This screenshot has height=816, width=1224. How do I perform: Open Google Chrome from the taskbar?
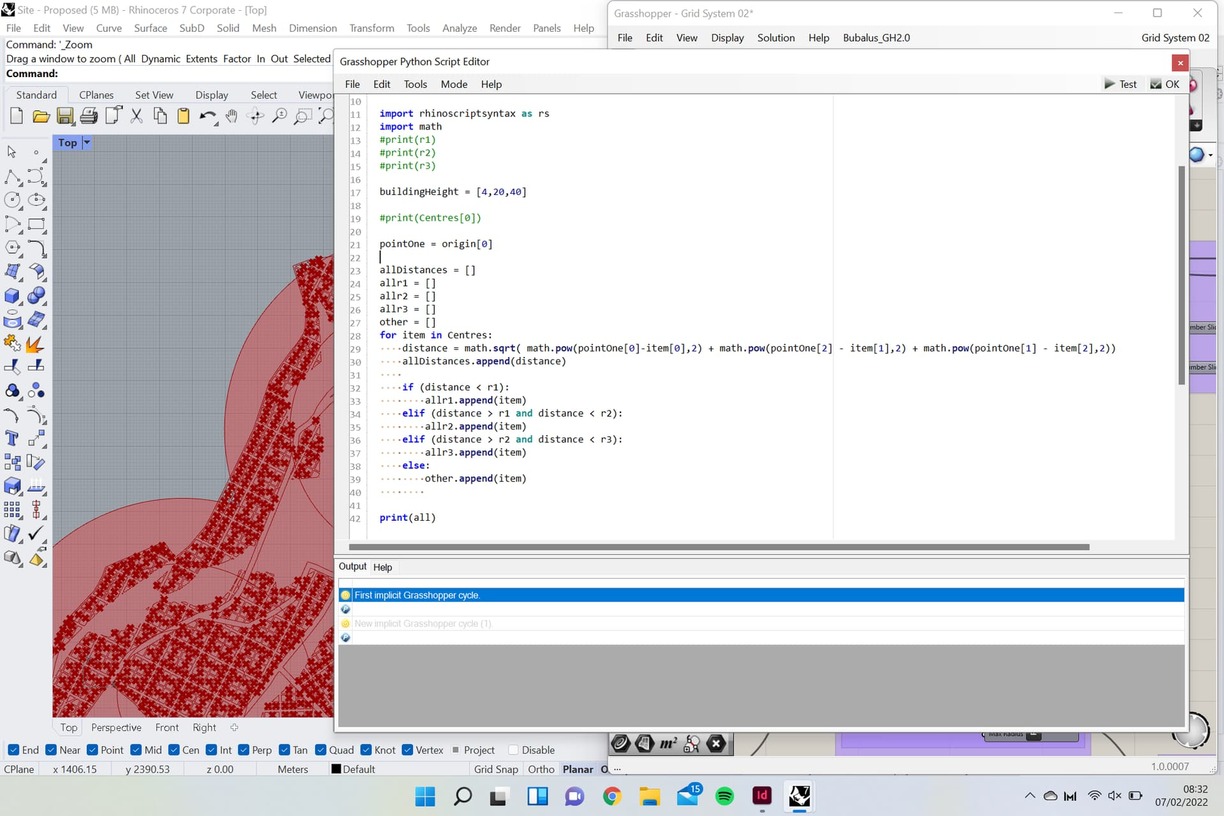(612, 796)
